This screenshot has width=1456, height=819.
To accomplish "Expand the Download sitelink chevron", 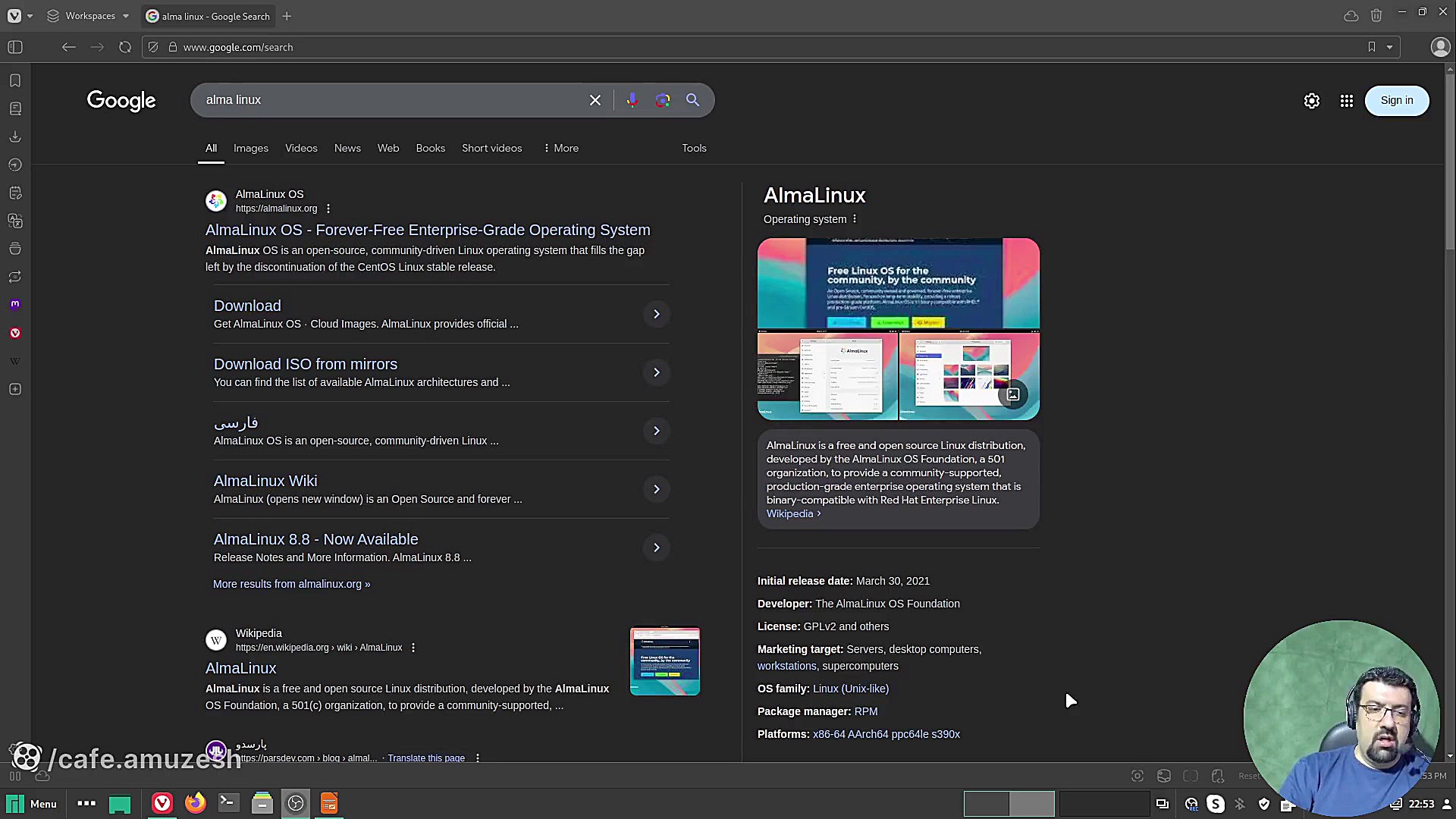I will pyautogui.click(x=657, y=314).
